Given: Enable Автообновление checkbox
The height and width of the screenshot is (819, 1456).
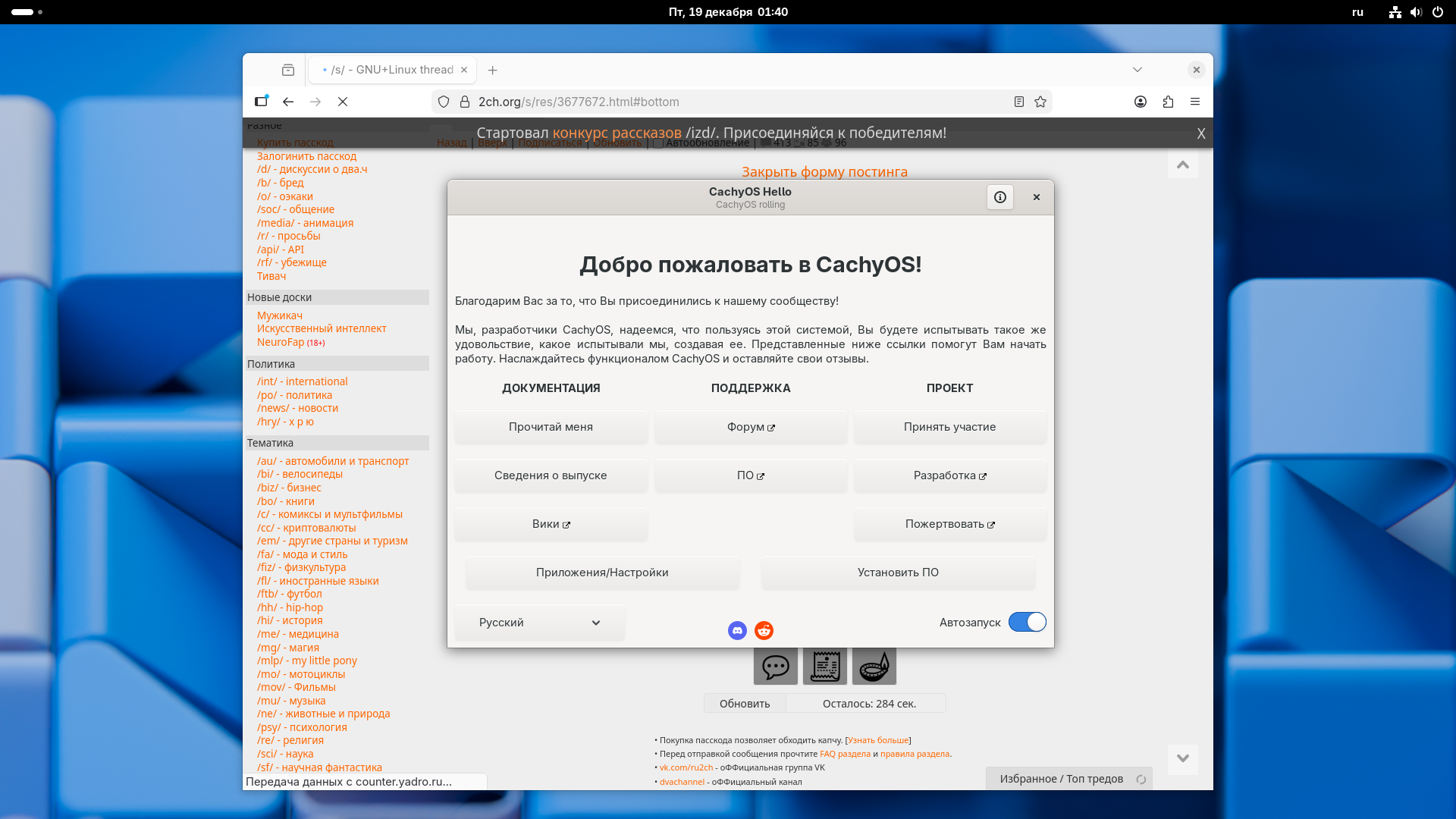Looking at the screenshot, I should click(x=658, y=143).
